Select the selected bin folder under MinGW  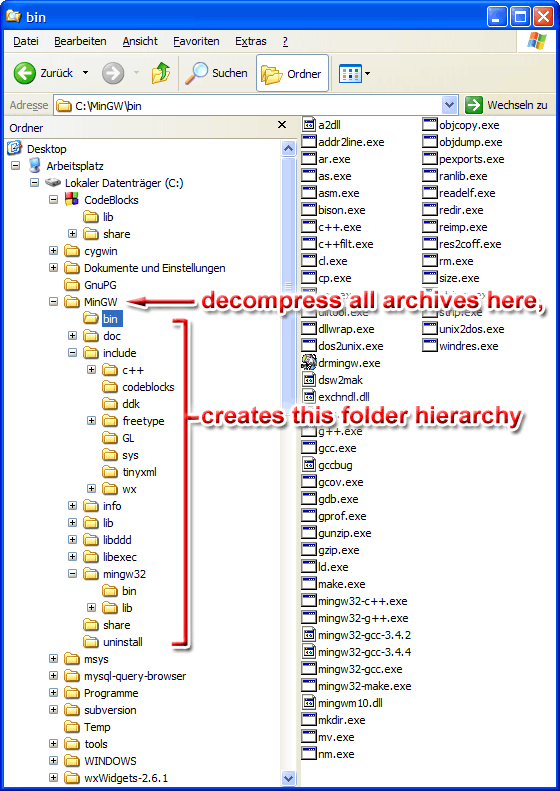(x=103, y=319)
